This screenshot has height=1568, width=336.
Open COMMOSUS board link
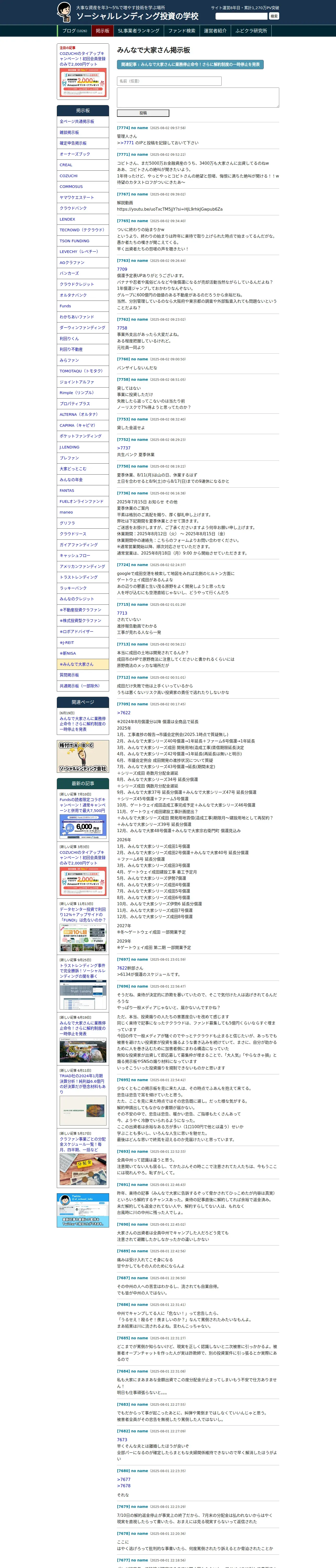pyautogui.click(x=83, y=187)
